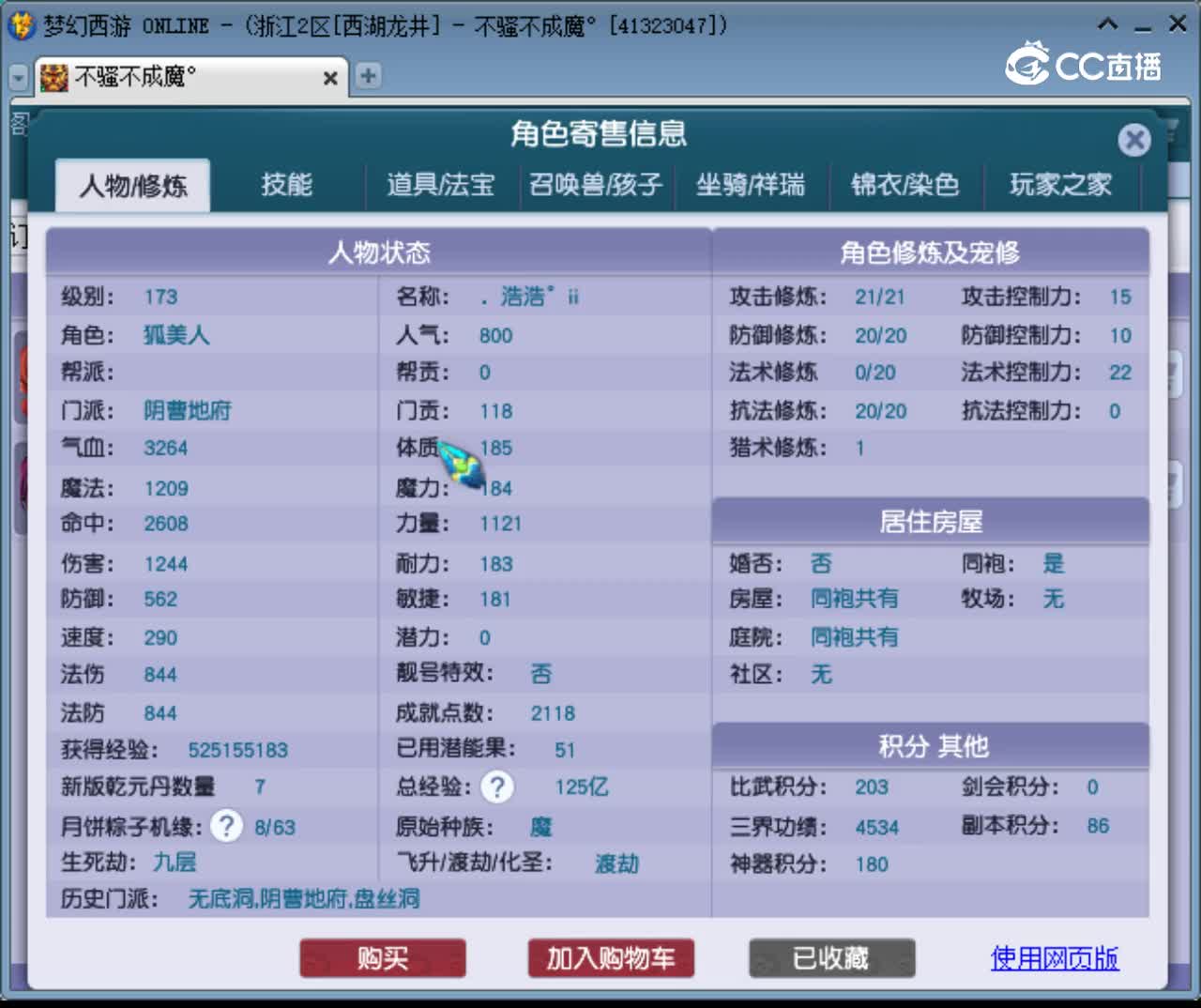Click the 命中 value 2608
Viewport: 1201px width, 1008px height.
[166, 523]
